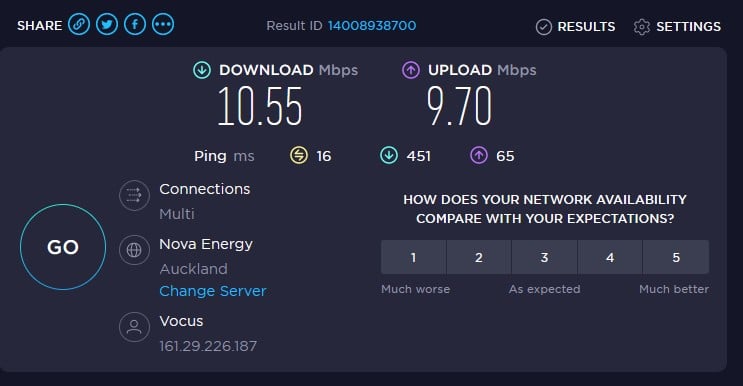Click the download latency icon next to 451
This screenshot has height=386, width=743.
tap(389, 155)
